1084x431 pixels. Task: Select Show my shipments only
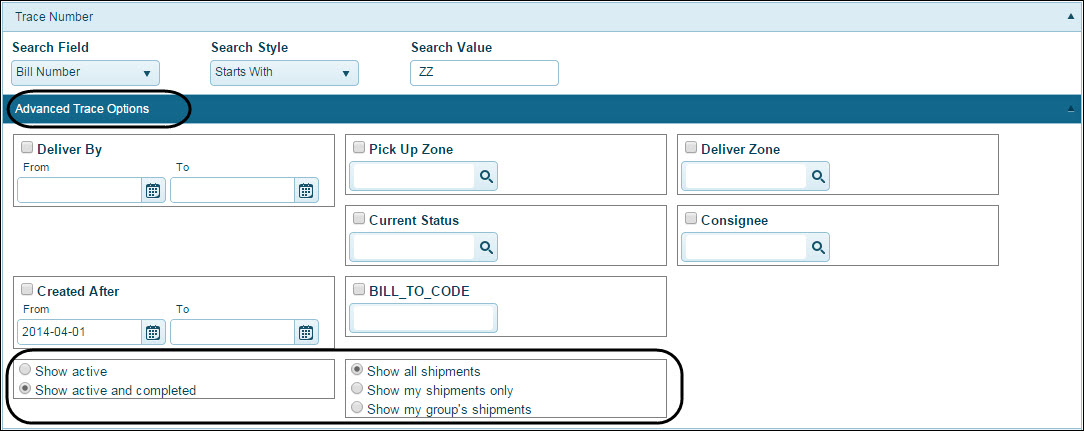pos(358,390)
